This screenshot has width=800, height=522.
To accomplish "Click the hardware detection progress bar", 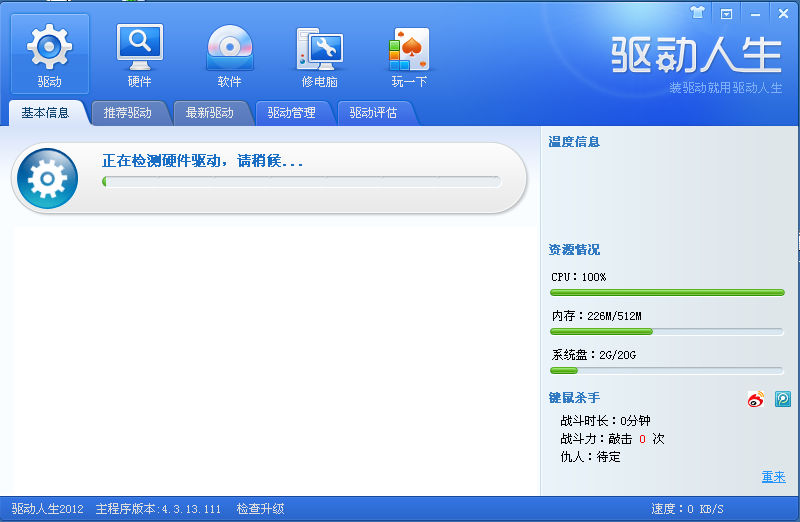I will (302, 182).
